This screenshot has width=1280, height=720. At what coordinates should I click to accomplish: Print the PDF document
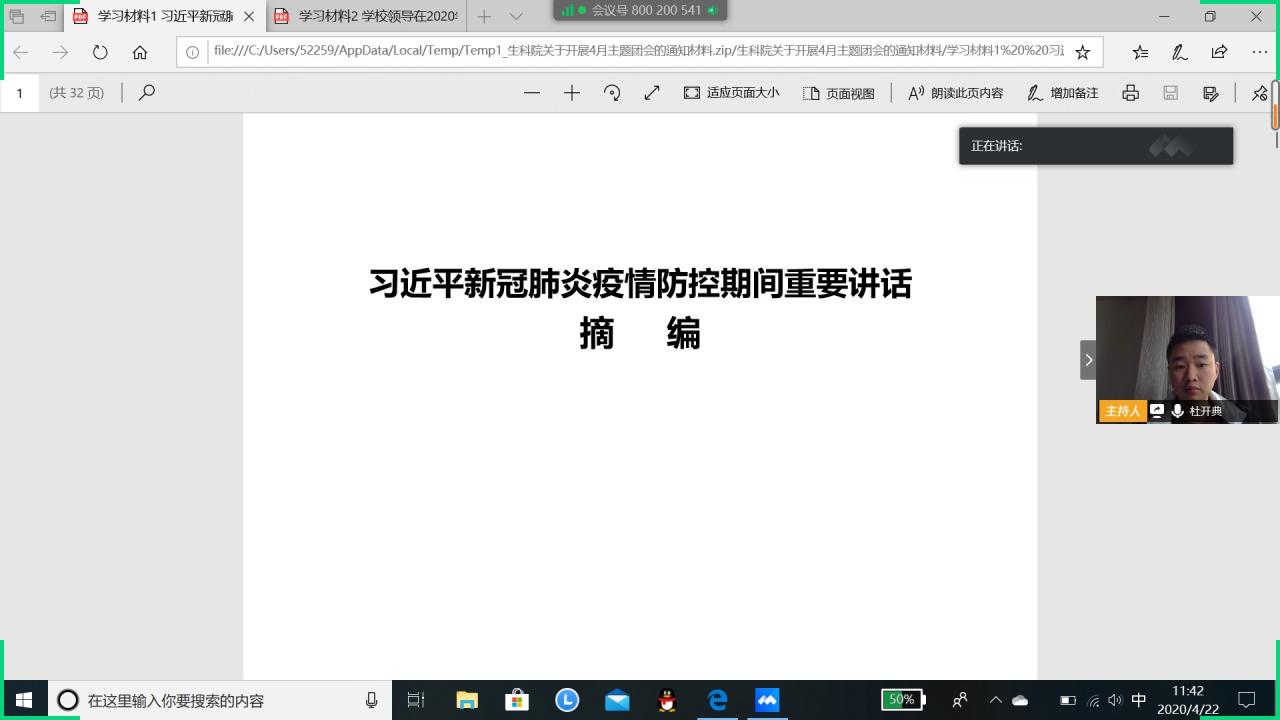(1130, 93)
